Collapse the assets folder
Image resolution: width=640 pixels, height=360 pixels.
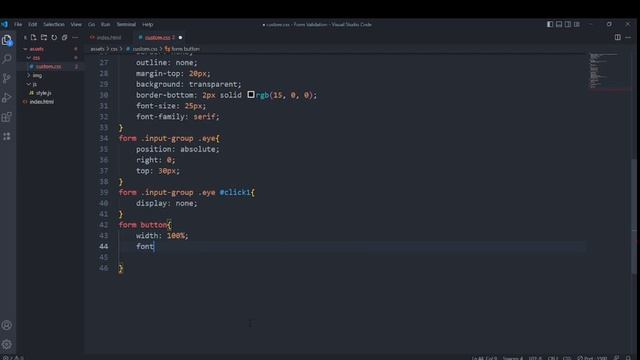pos(36,49)
